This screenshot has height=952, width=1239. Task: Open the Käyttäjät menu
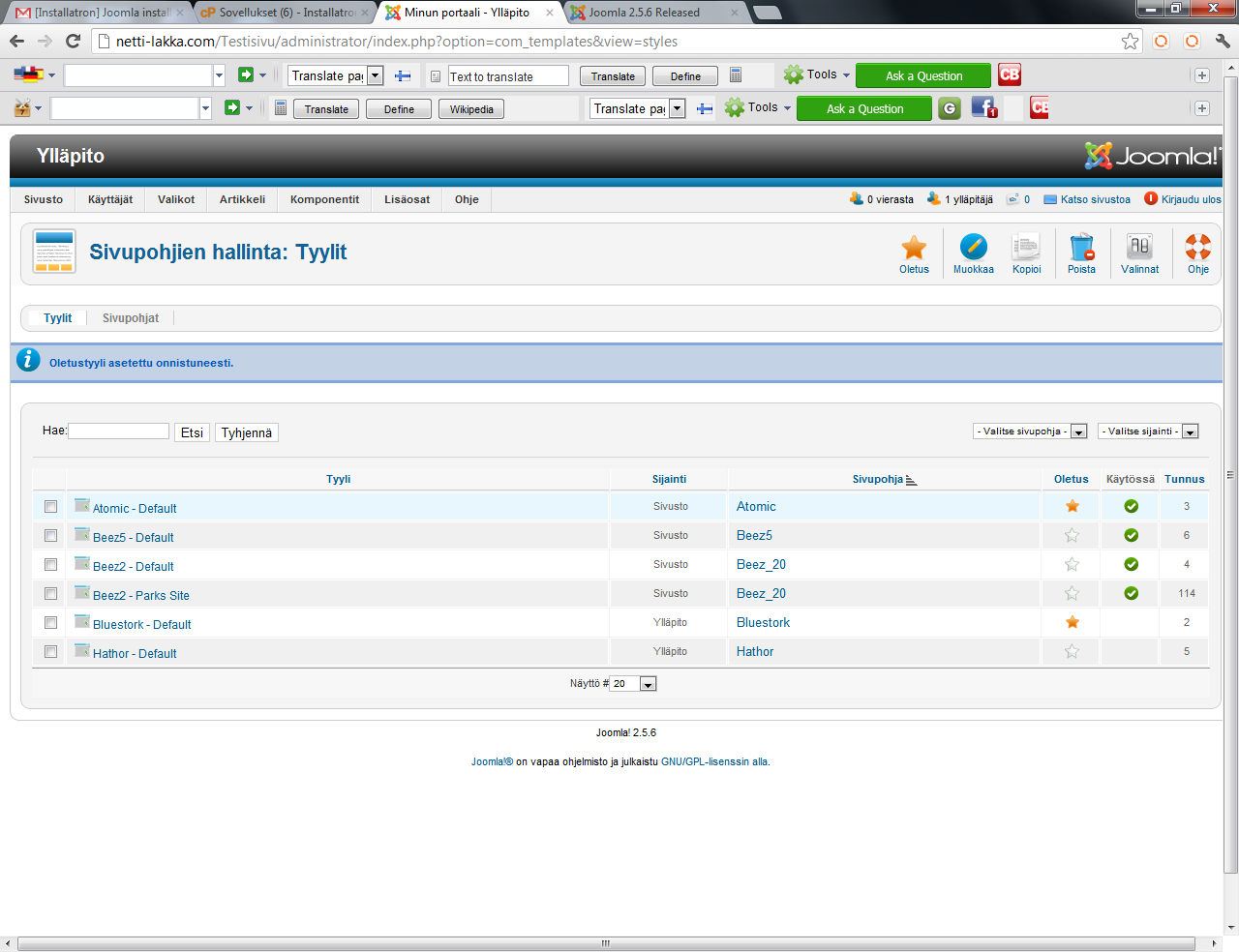coord(110,199)
